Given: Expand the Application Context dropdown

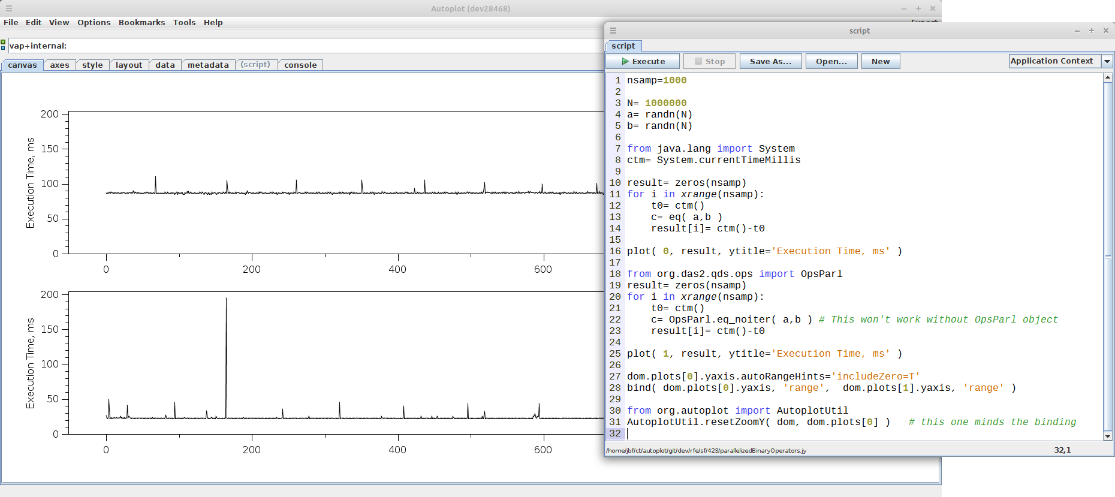Looking at the screenshot, I should pos(1107,61).
